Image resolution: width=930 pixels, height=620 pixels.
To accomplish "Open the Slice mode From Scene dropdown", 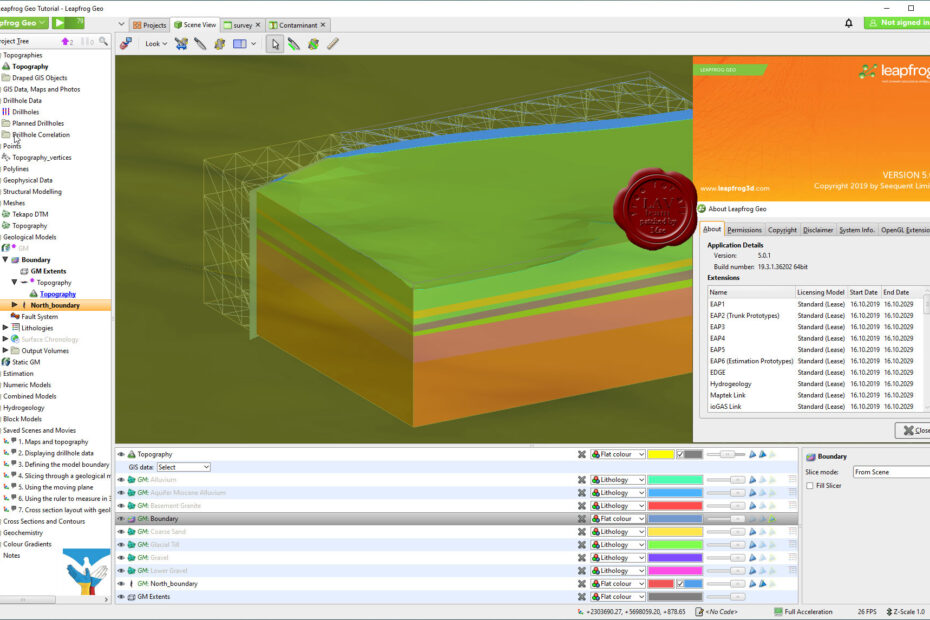I will [x=891, y=472].
